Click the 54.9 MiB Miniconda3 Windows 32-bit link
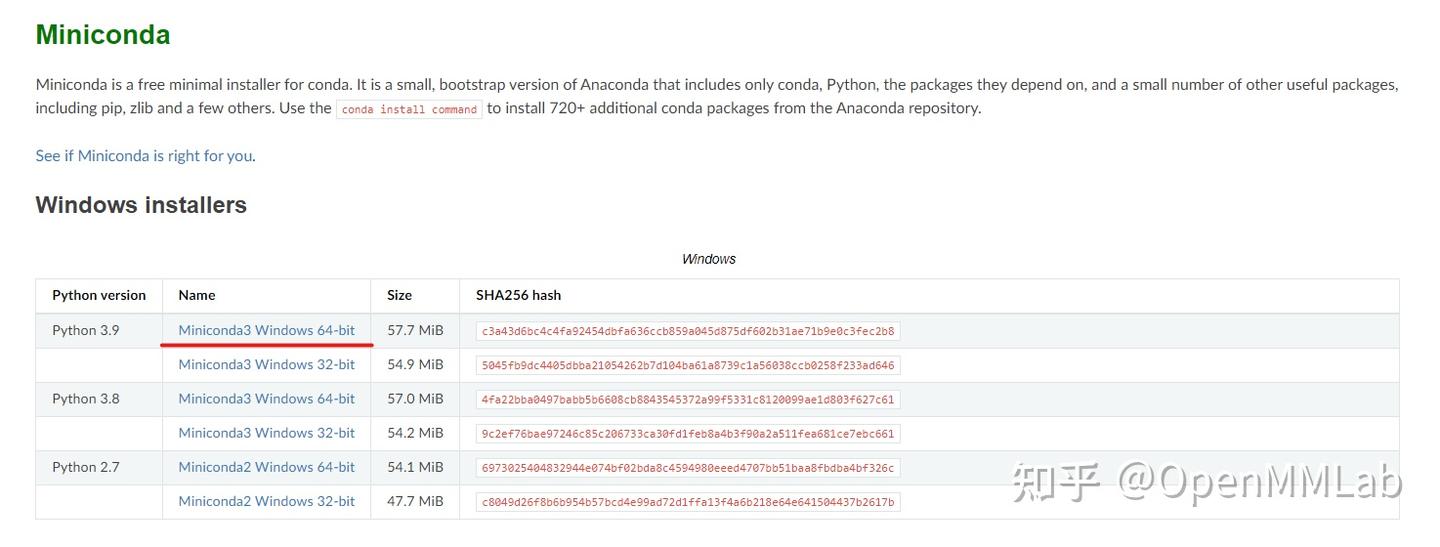1440x547 pixels. [x=266, y=364]
